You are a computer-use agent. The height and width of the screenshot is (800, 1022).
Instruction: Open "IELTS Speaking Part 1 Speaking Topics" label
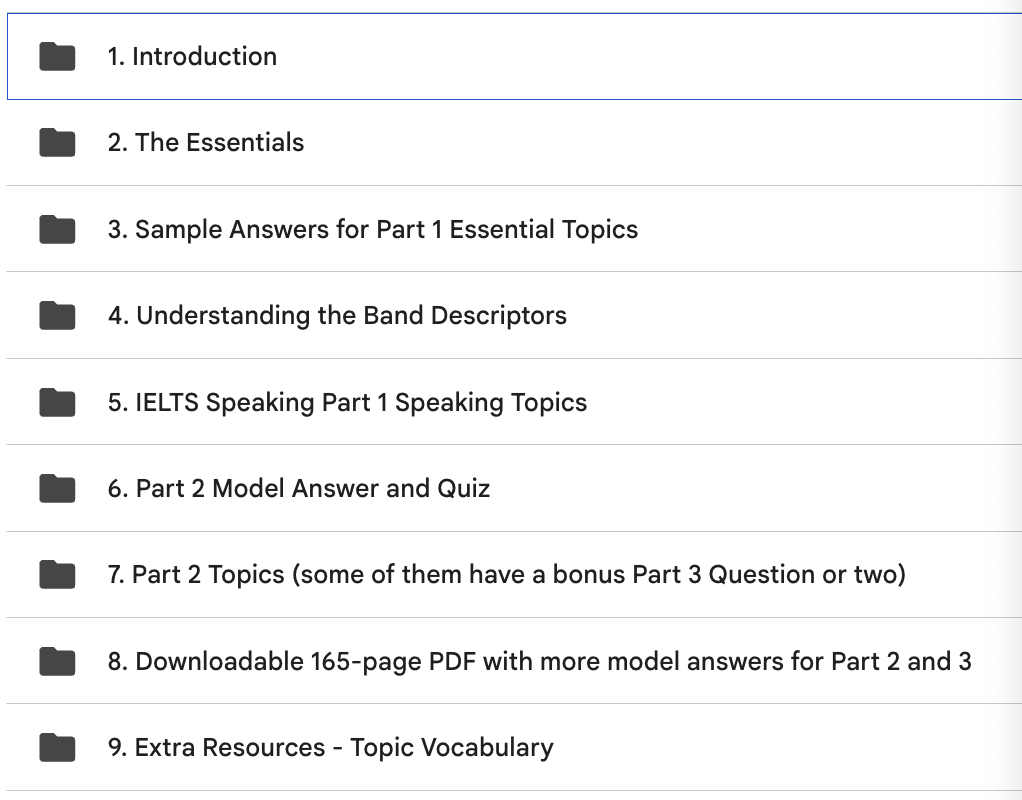click(347, 403)
